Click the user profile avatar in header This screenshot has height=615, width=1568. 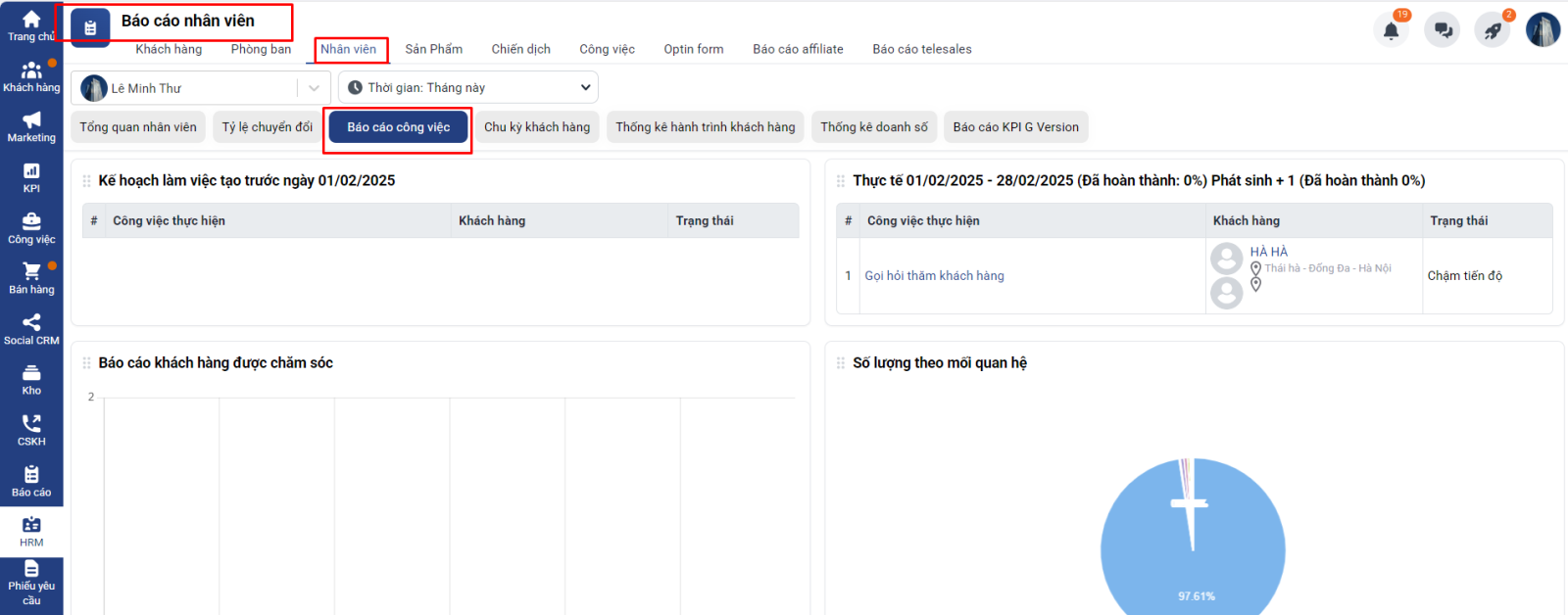[1543, 30]
